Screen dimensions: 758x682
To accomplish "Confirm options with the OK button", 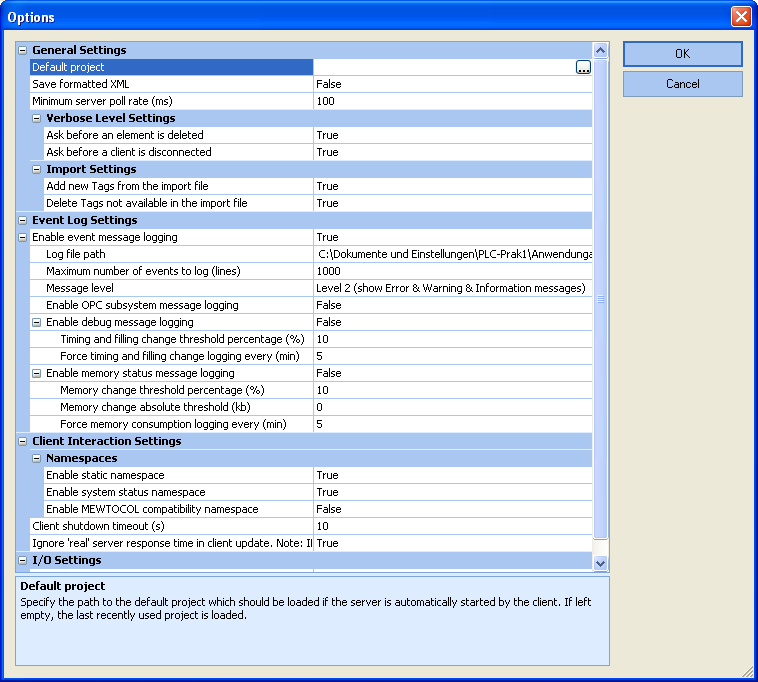I will (683, 54).
